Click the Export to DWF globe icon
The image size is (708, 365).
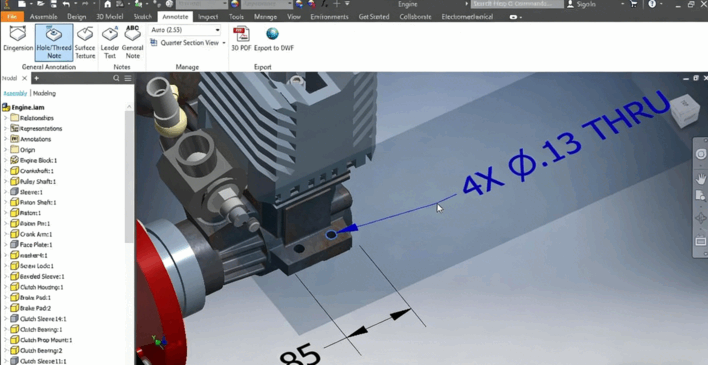point(272,34)
